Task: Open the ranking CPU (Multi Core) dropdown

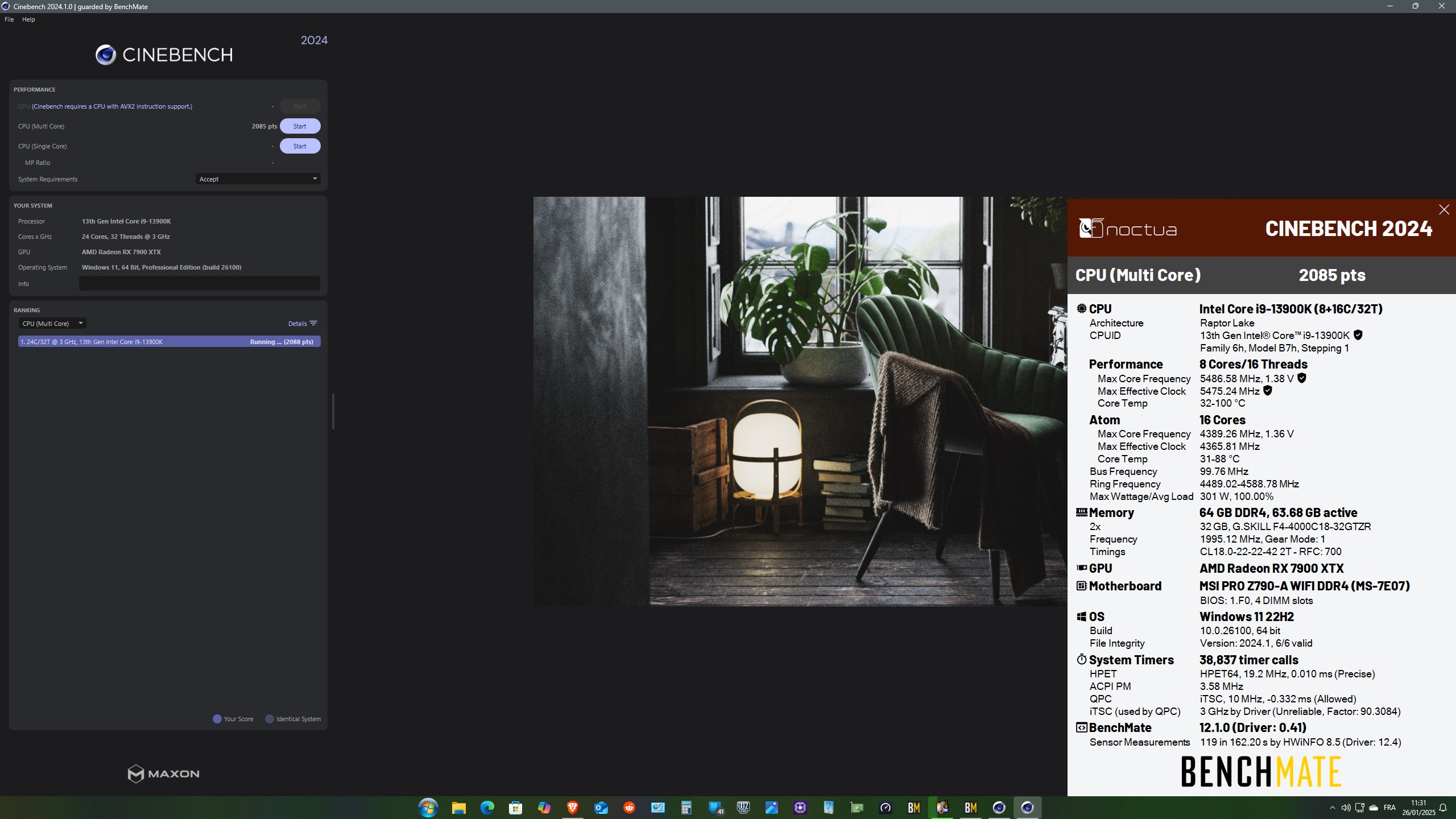Action: click(x=52, y=323)
